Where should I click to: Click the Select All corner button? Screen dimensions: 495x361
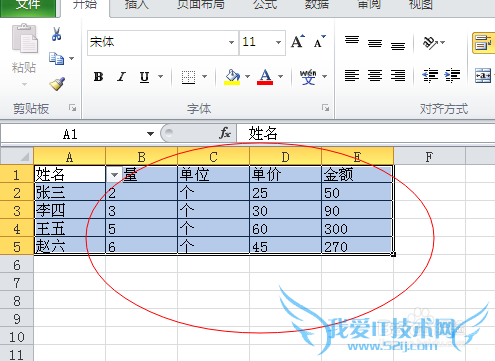click(17, 156)
